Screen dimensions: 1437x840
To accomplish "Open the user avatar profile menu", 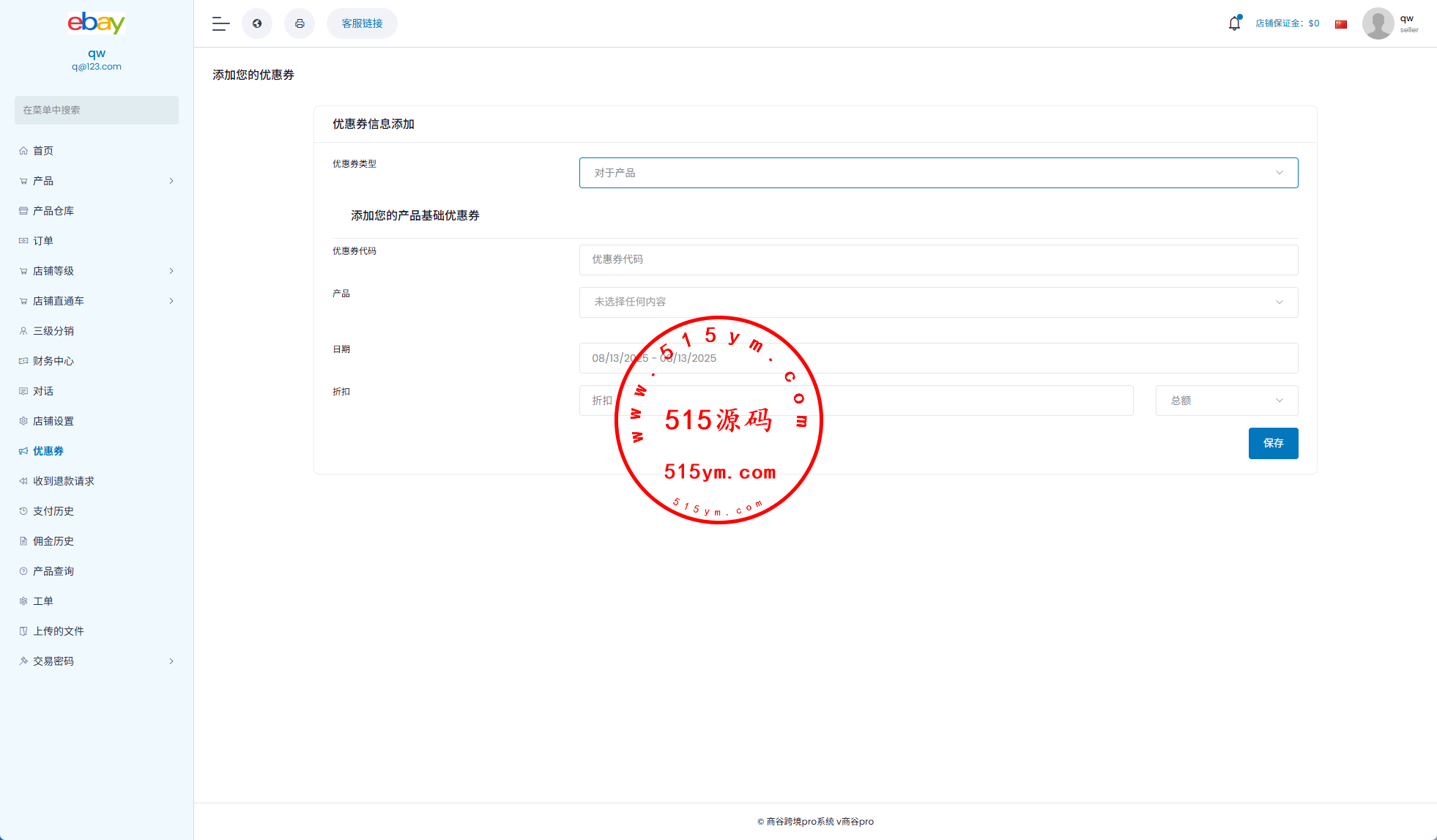I will point(1378,23).
